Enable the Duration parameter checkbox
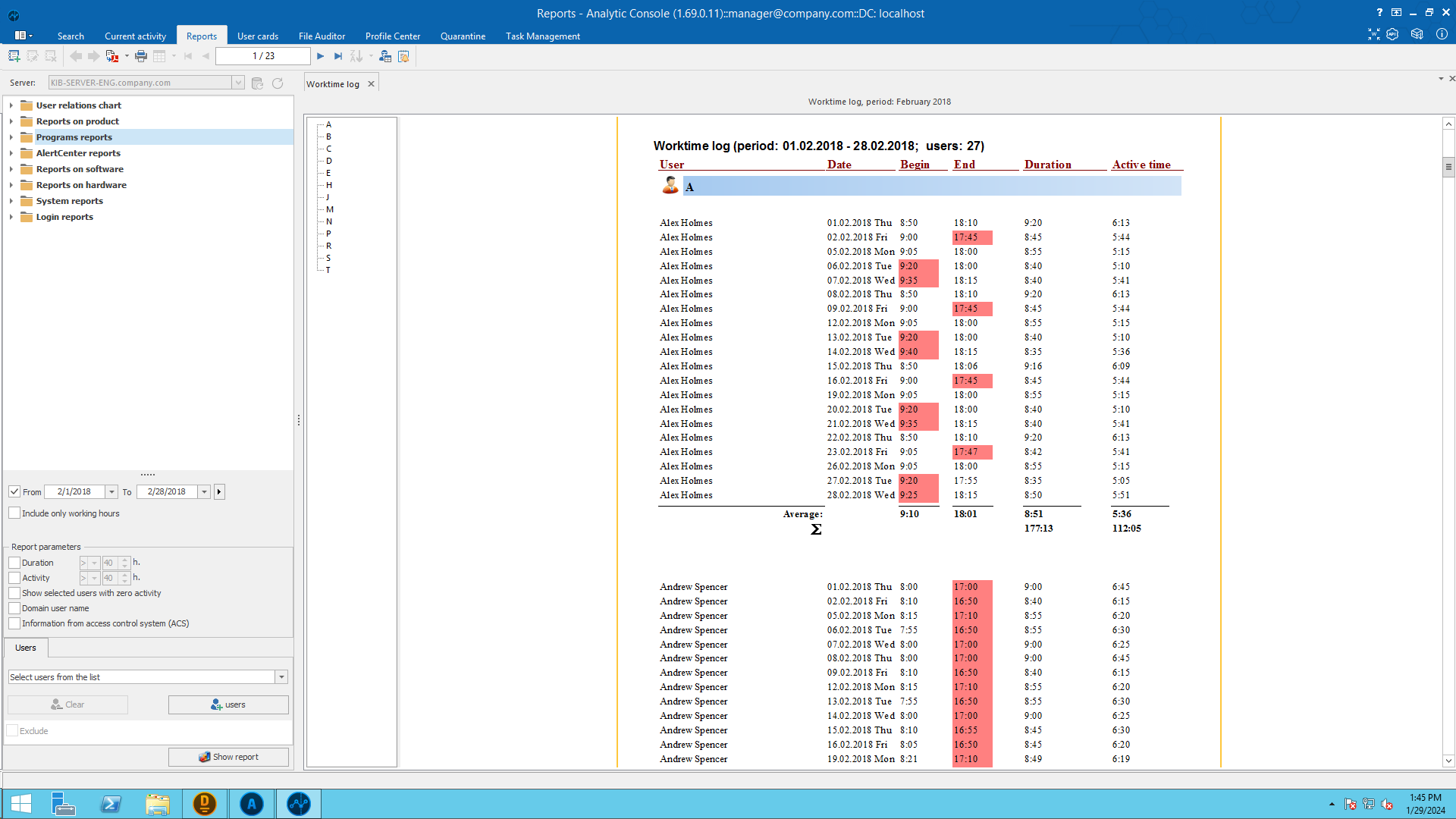Screen dimensions: 1456x819 pyautogui.click(x=14, y=563)
